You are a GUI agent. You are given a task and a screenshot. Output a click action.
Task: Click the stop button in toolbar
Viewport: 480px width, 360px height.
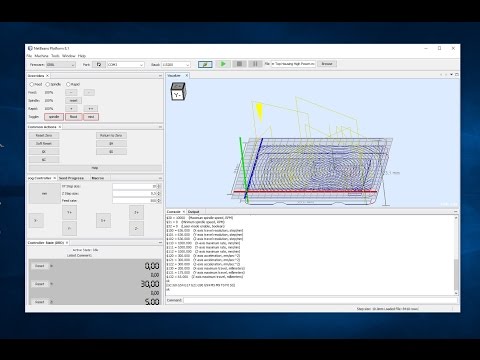click(239, 64)
